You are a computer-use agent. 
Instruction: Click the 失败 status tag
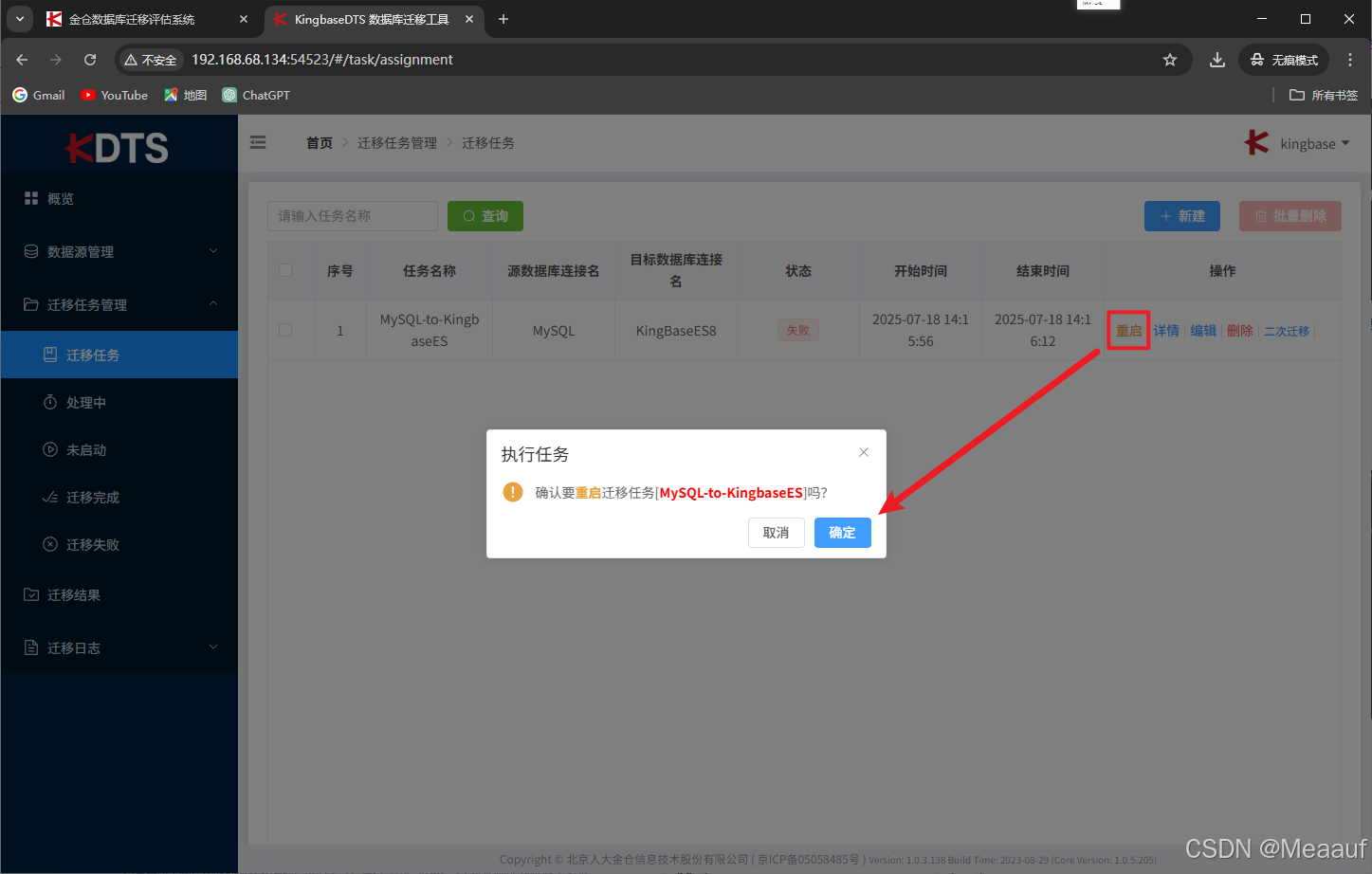798,330
